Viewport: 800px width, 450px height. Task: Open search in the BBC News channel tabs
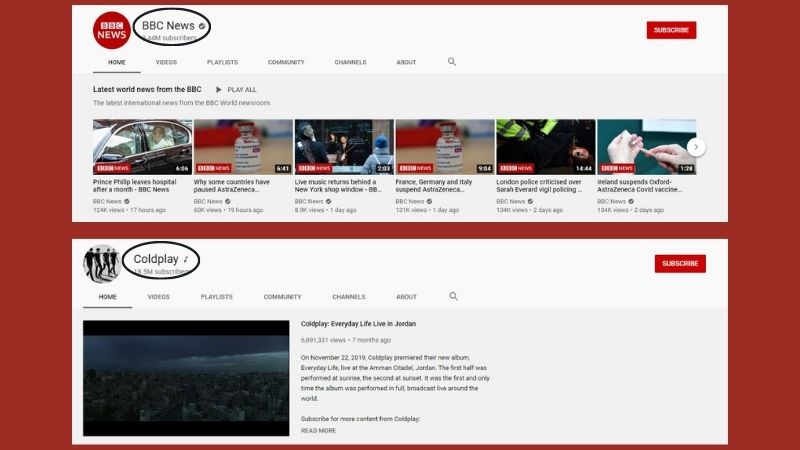452,62
